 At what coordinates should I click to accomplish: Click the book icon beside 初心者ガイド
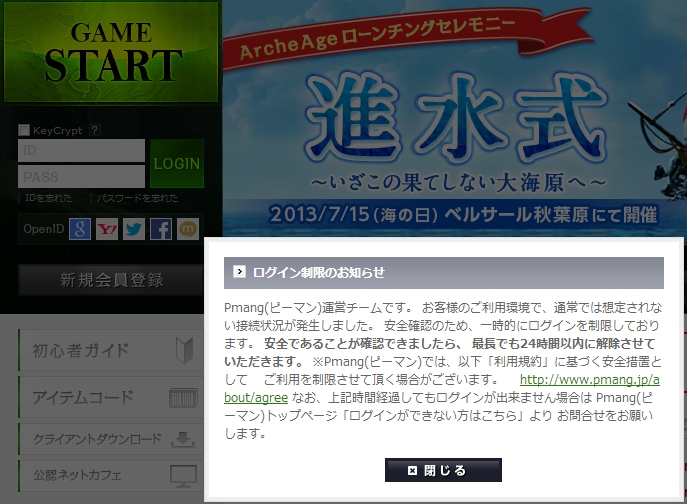tap(184, 350)
